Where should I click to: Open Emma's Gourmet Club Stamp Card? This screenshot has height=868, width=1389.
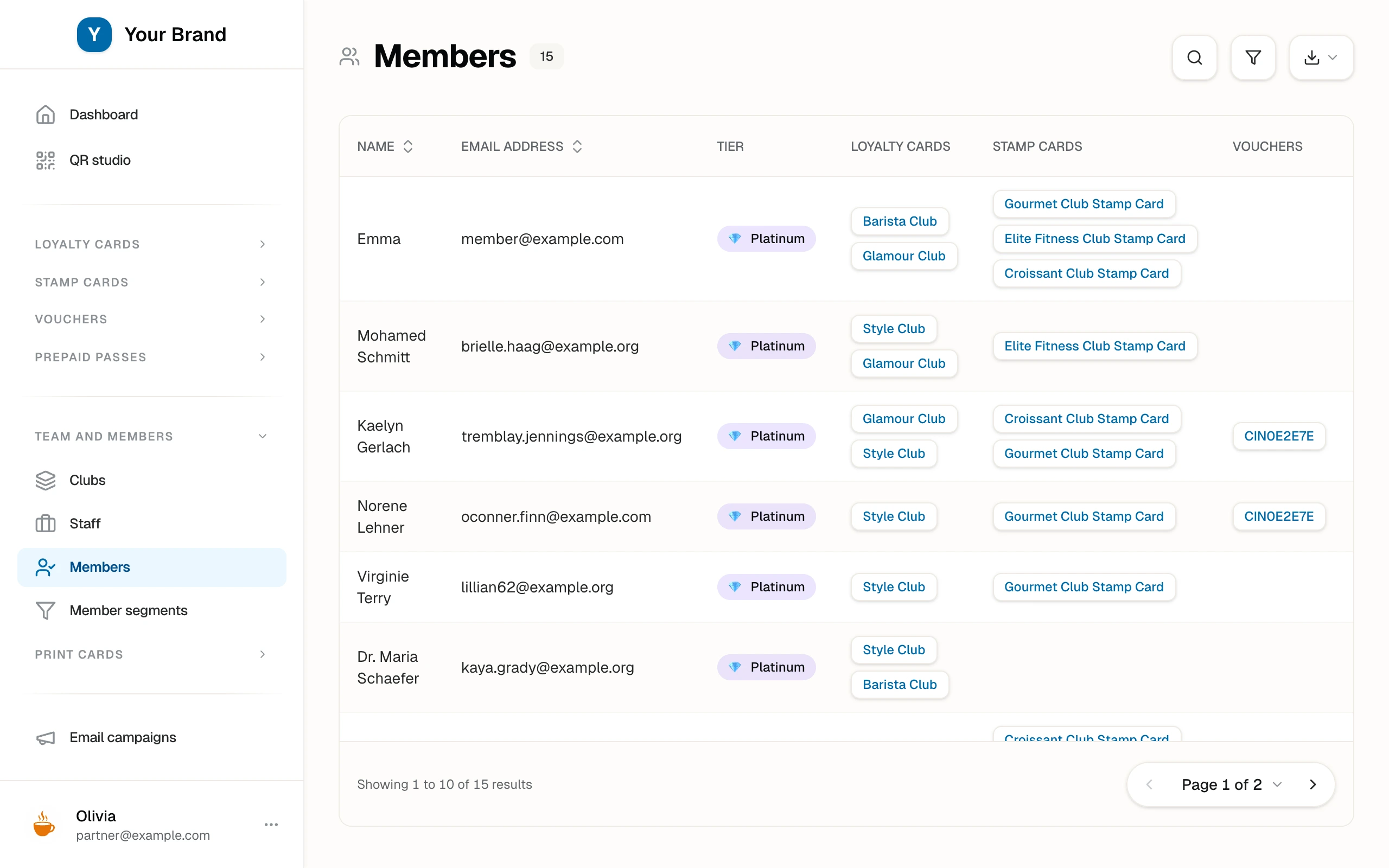(x=1084, y=204)
